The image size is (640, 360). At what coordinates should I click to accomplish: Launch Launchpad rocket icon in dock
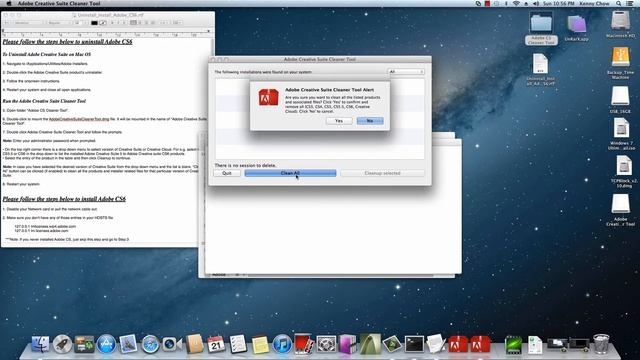click(62, 344)
